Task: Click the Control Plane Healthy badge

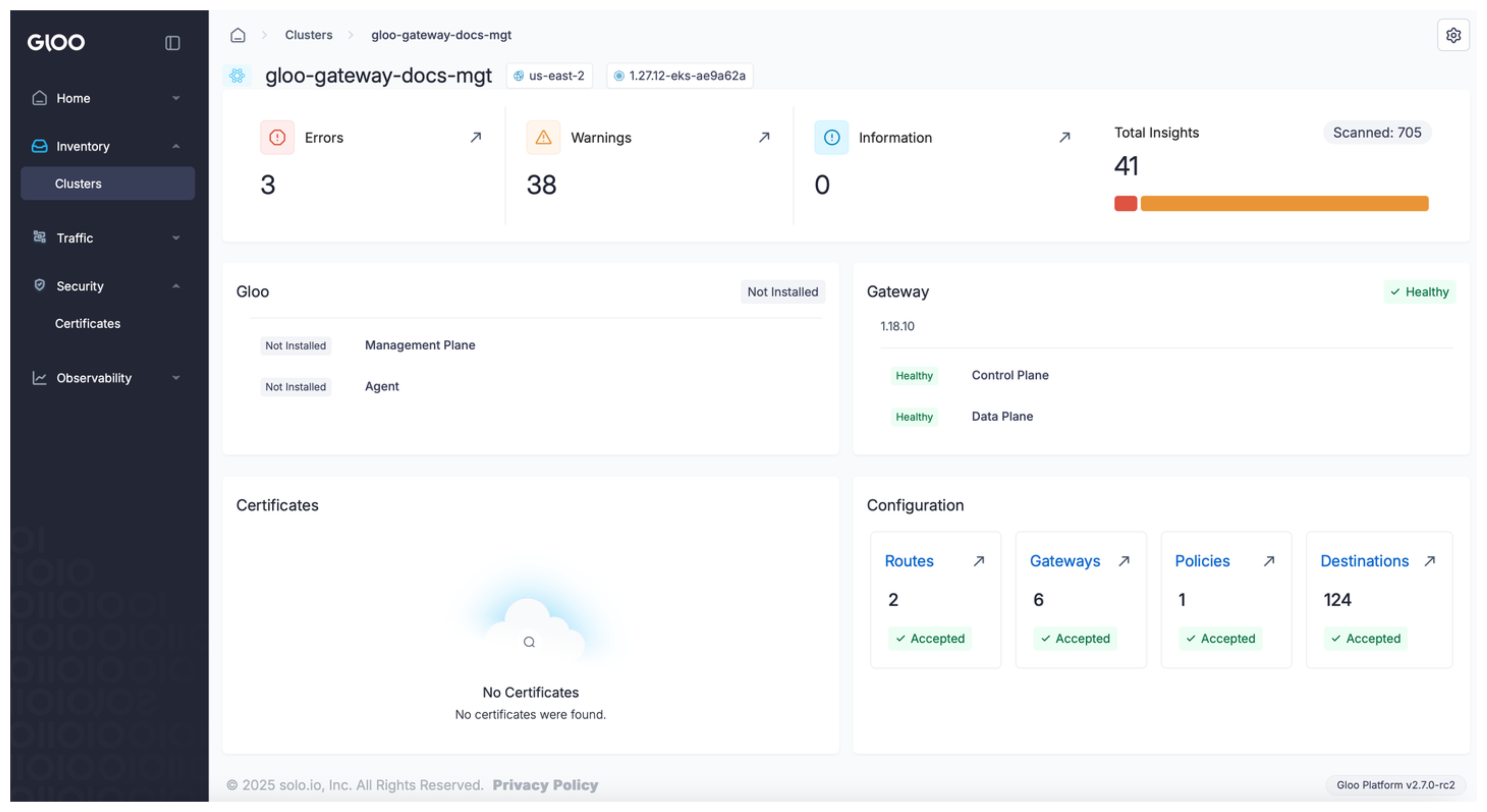Action: coord(914,376)
